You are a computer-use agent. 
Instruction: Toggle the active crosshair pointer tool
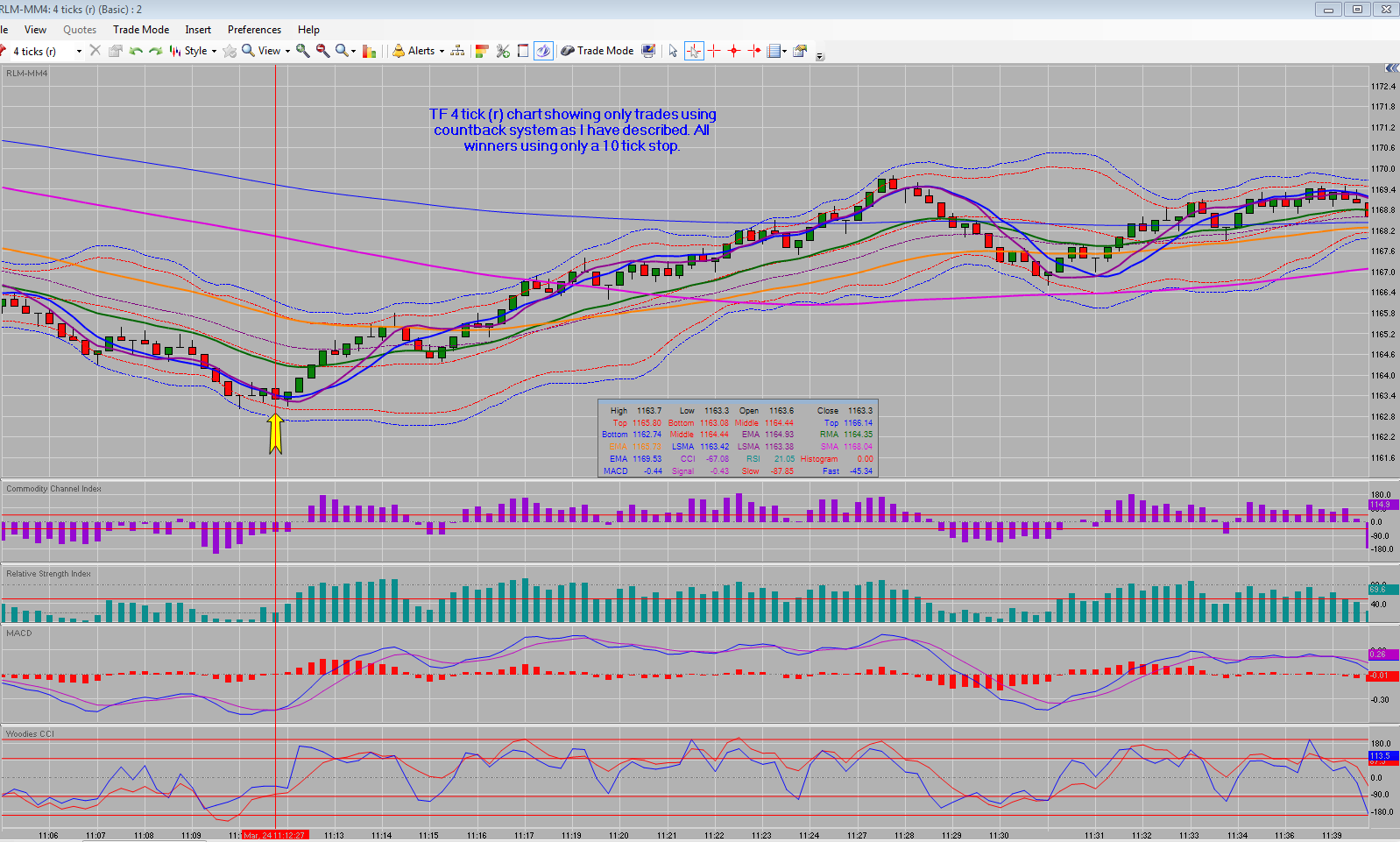pos(694,51)
